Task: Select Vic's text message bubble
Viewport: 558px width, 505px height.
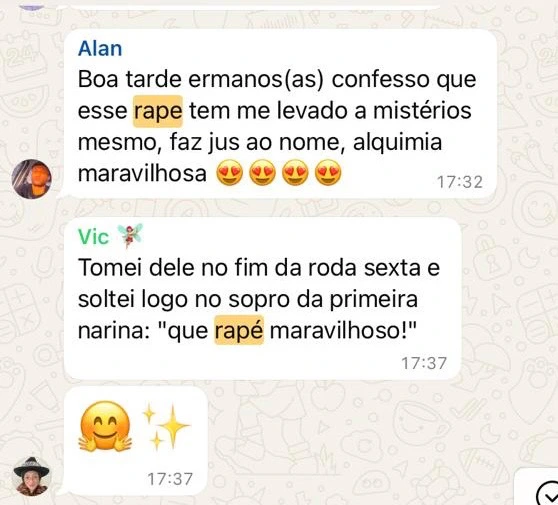Action: 263,299
